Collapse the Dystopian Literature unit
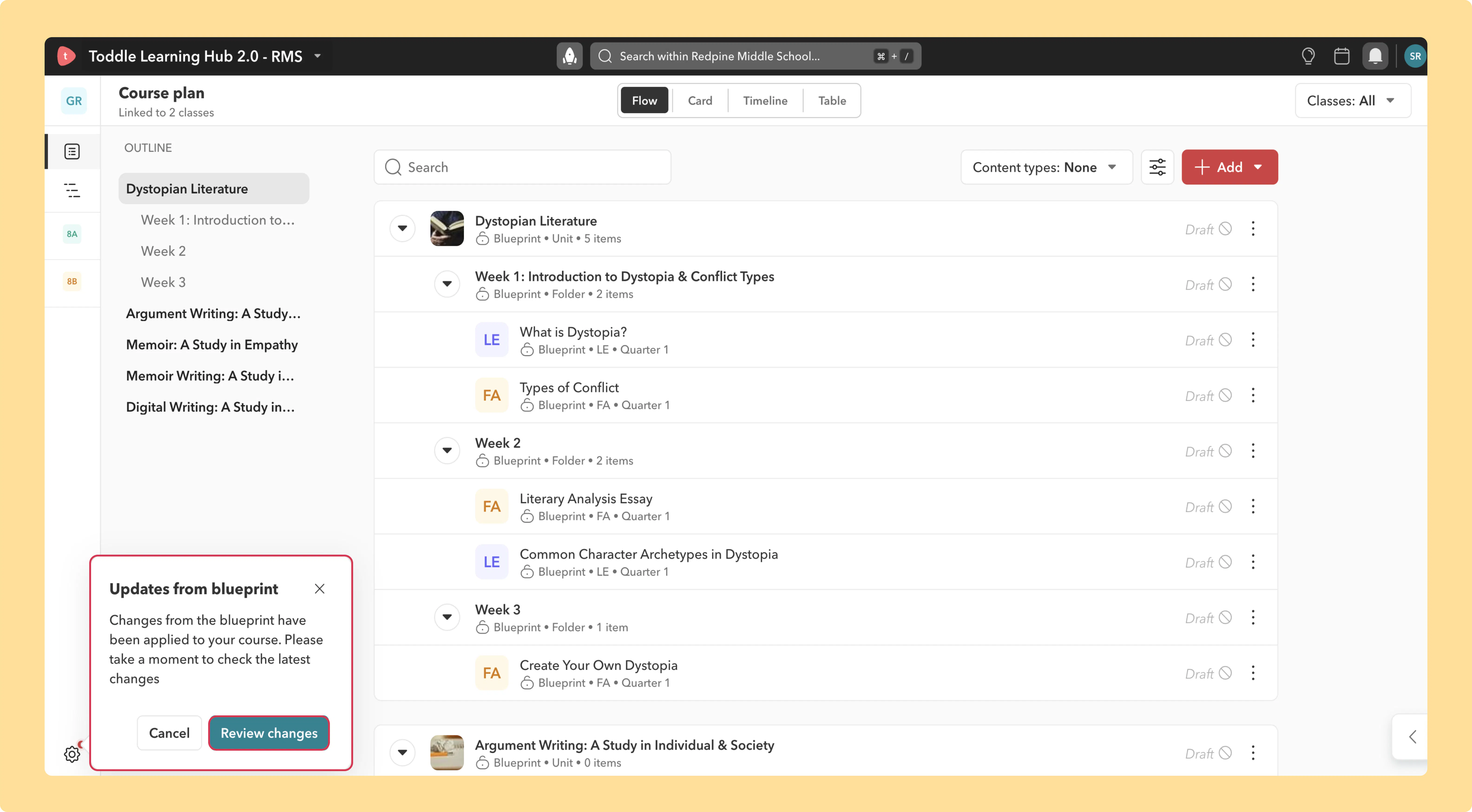This screenshot has width=1472, height=812. point(402,229)
